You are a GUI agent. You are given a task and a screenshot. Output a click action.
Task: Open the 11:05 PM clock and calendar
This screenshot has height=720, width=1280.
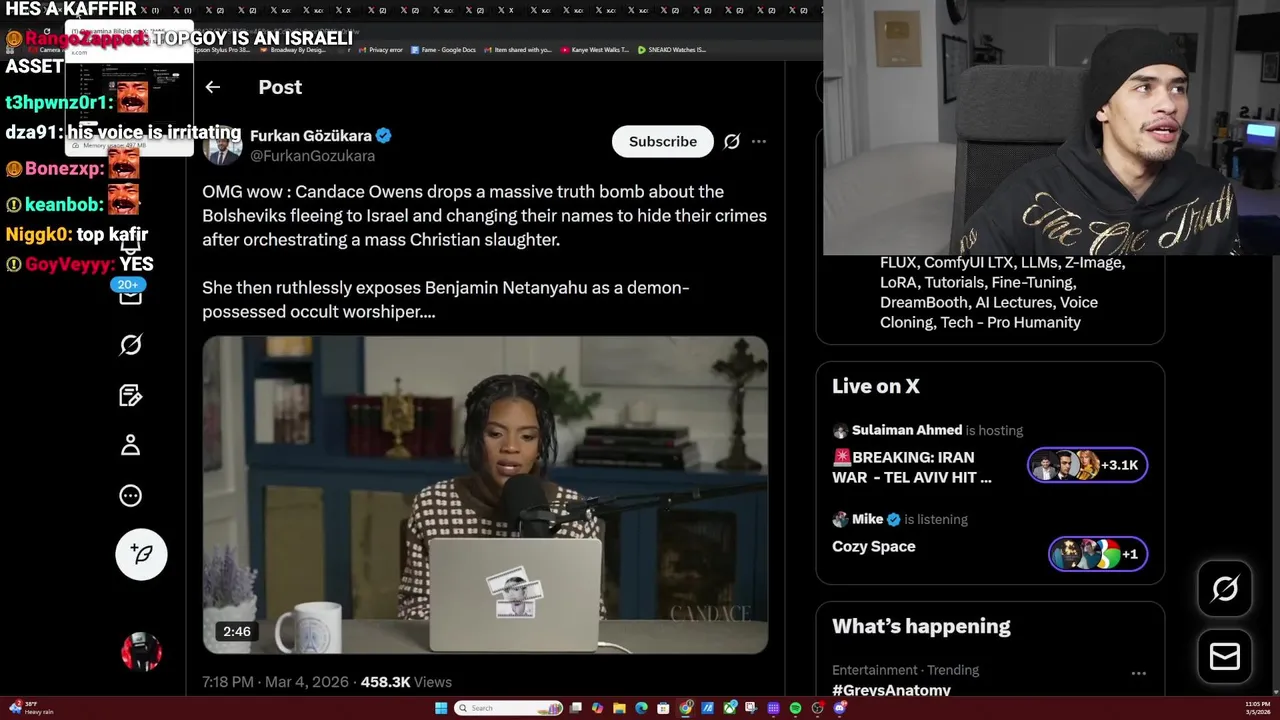[x=1257, y=708]
